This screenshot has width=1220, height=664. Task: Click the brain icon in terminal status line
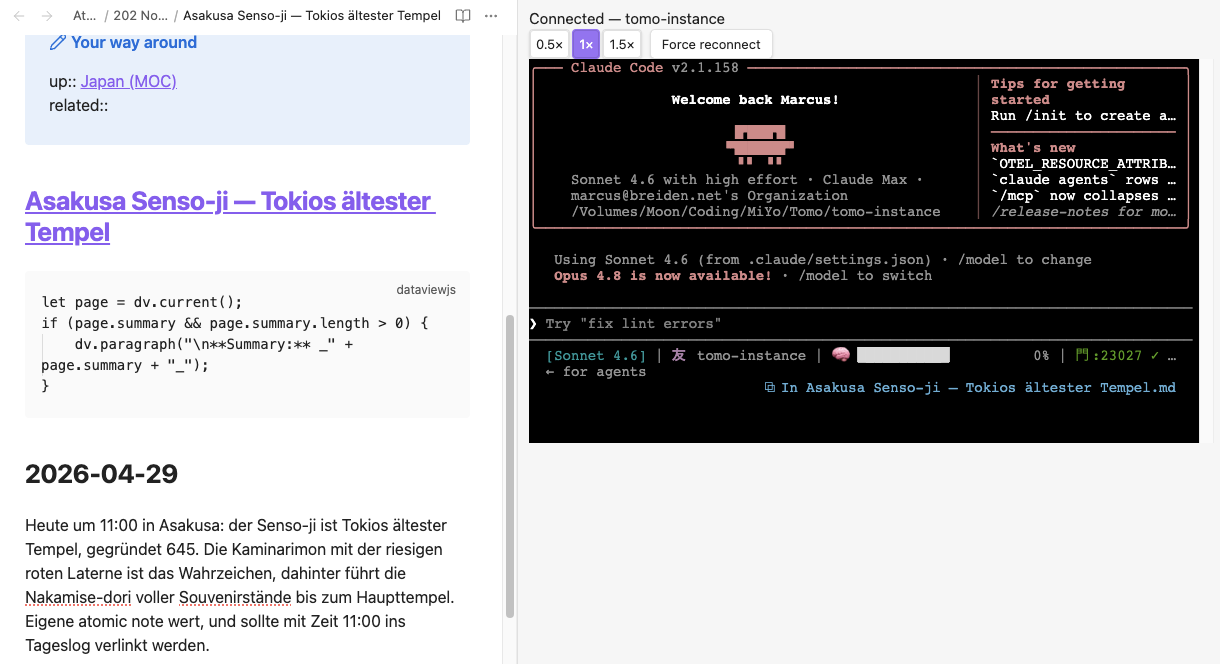coord(840,355)
